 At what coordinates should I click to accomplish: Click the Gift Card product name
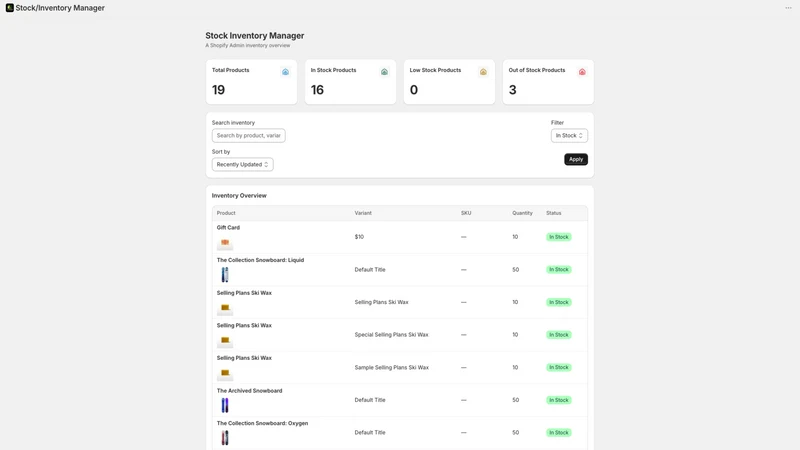click(x=228, y=228)
